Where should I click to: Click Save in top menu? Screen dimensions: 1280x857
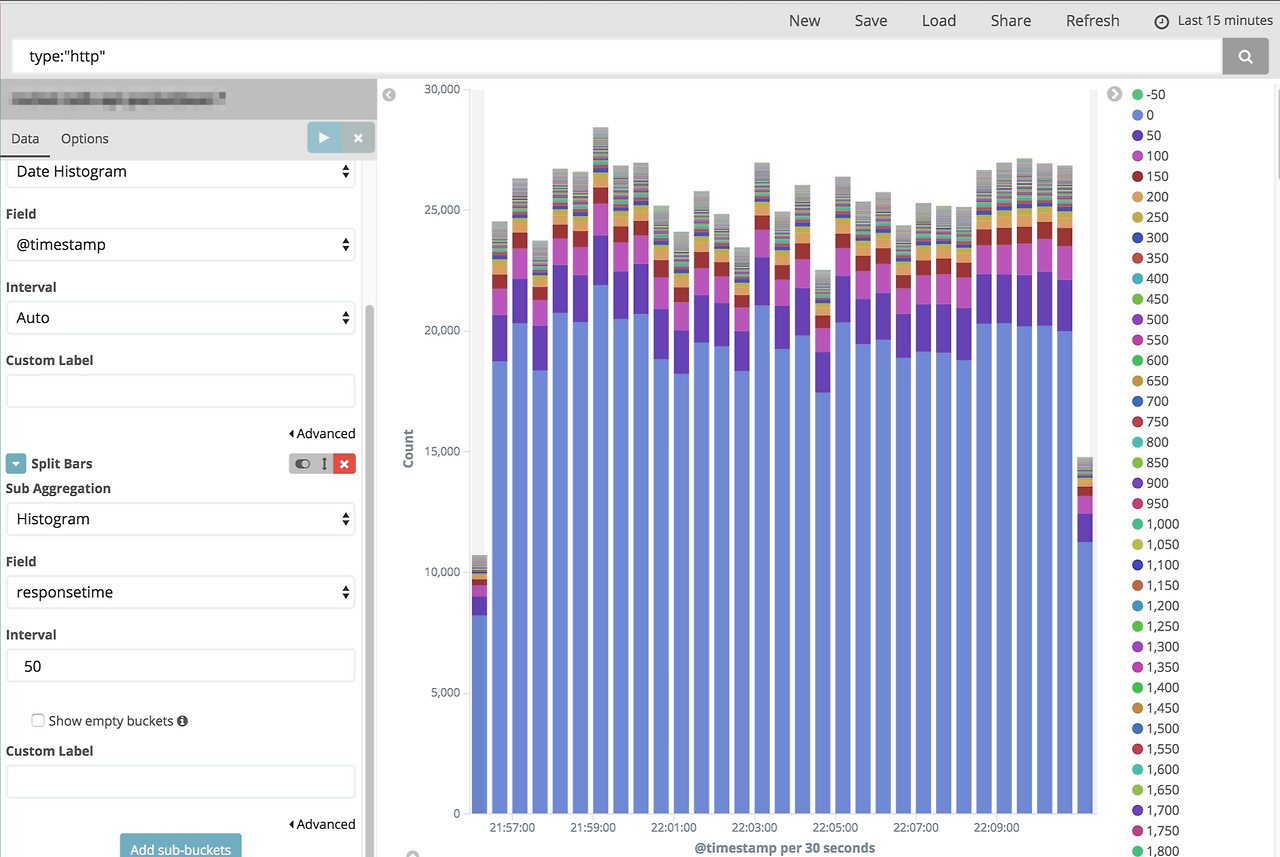click(x=870, y=21)
